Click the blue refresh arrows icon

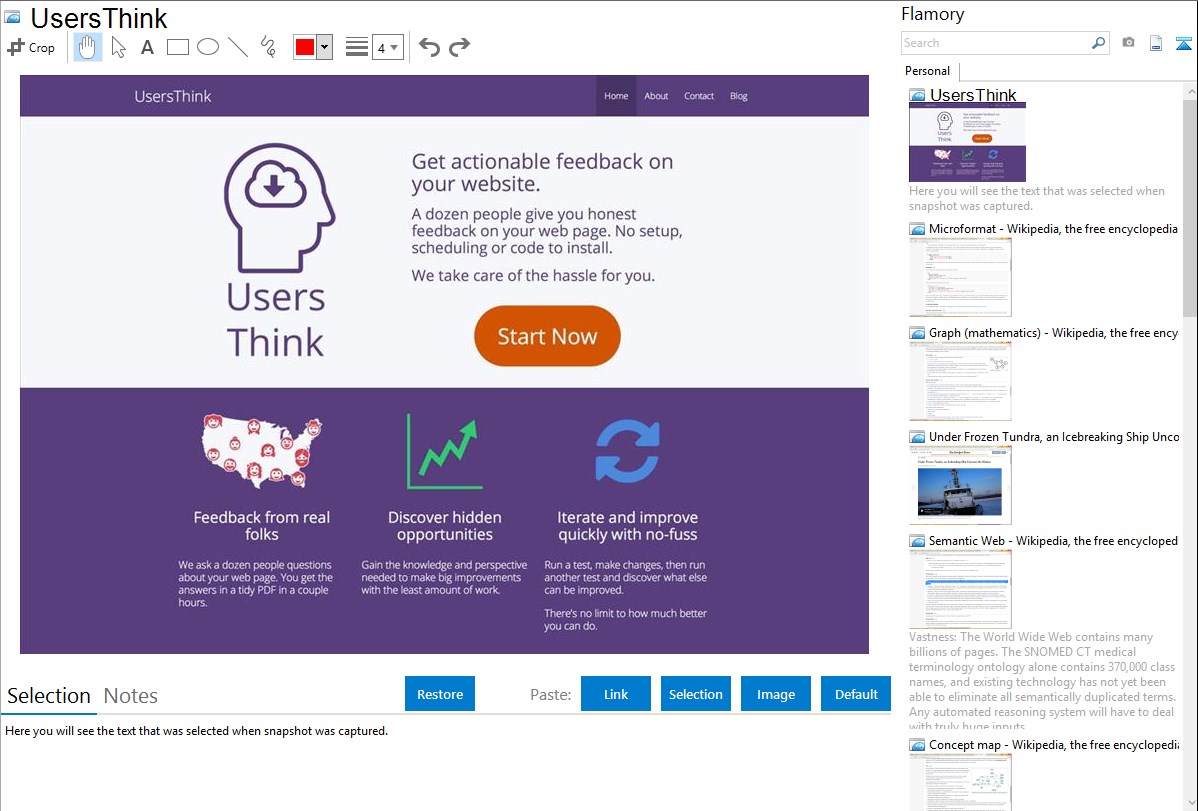click(627, 451)
